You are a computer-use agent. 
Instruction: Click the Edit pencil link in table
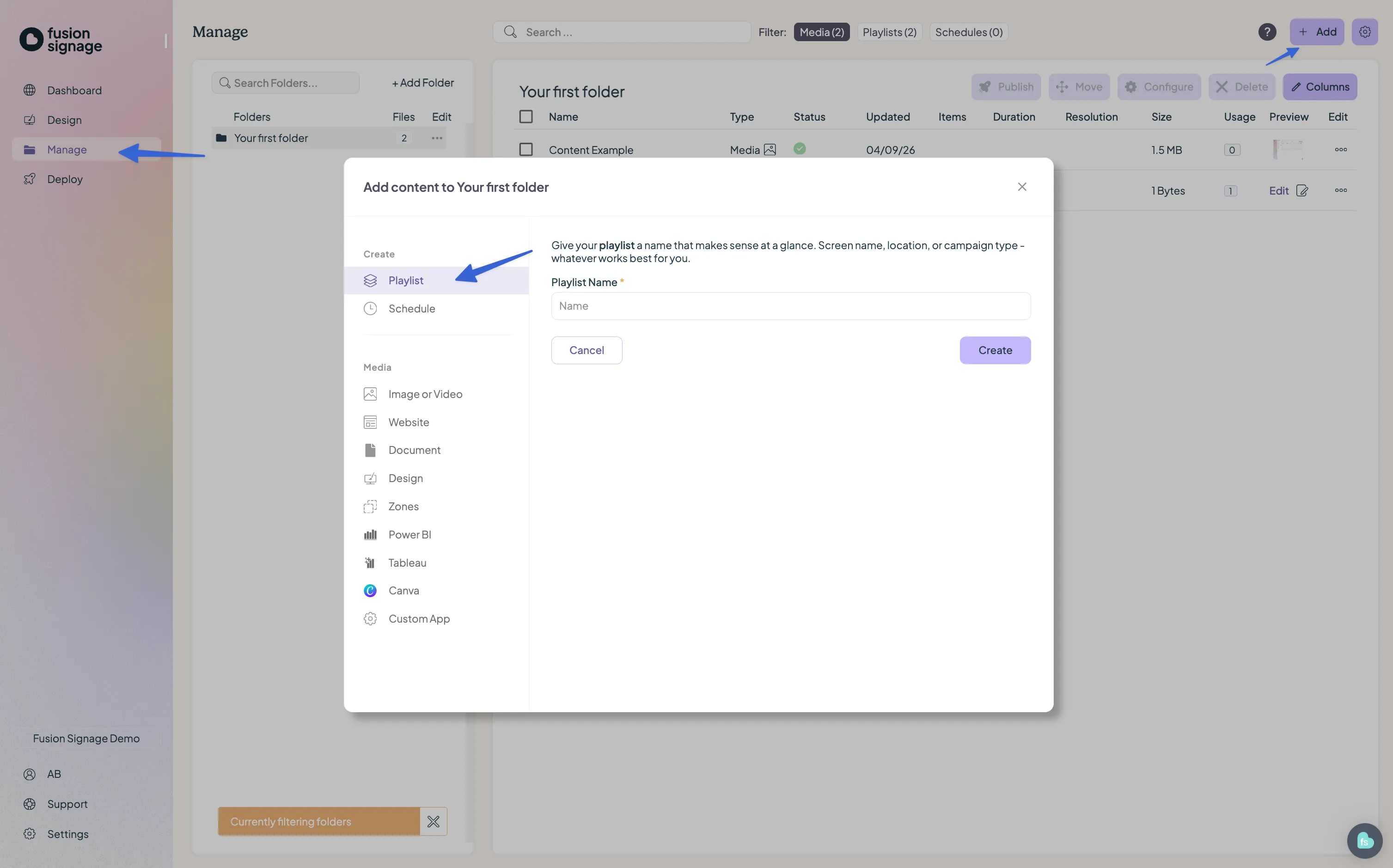click(1288, 190)
